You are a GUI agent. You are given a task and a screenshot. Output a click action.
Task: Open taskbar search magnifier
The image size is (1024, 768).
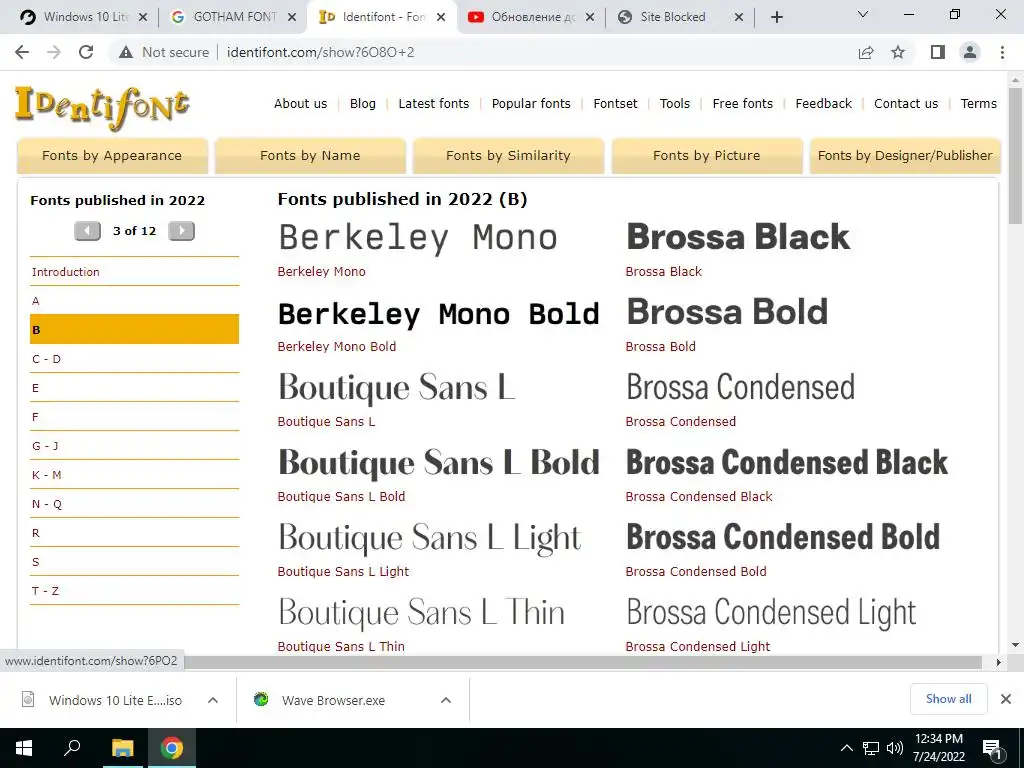(x=72, y=747)
